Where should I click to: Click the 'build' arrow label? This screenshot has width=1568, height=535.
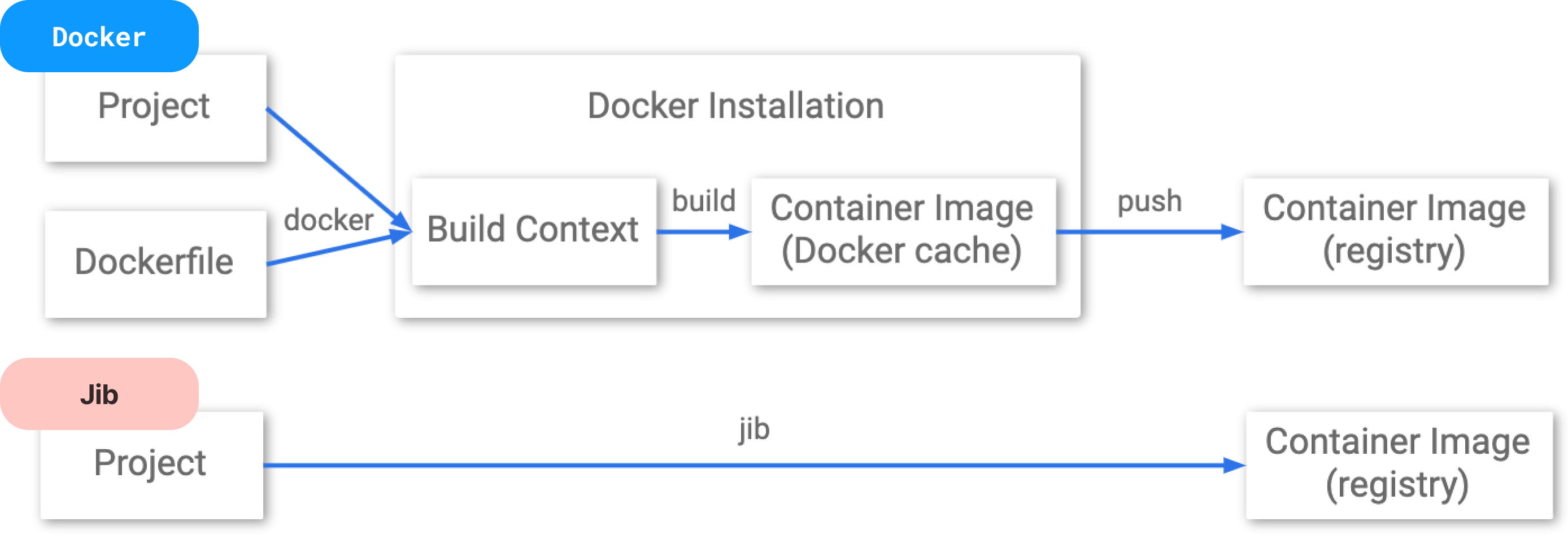[704, 200]
